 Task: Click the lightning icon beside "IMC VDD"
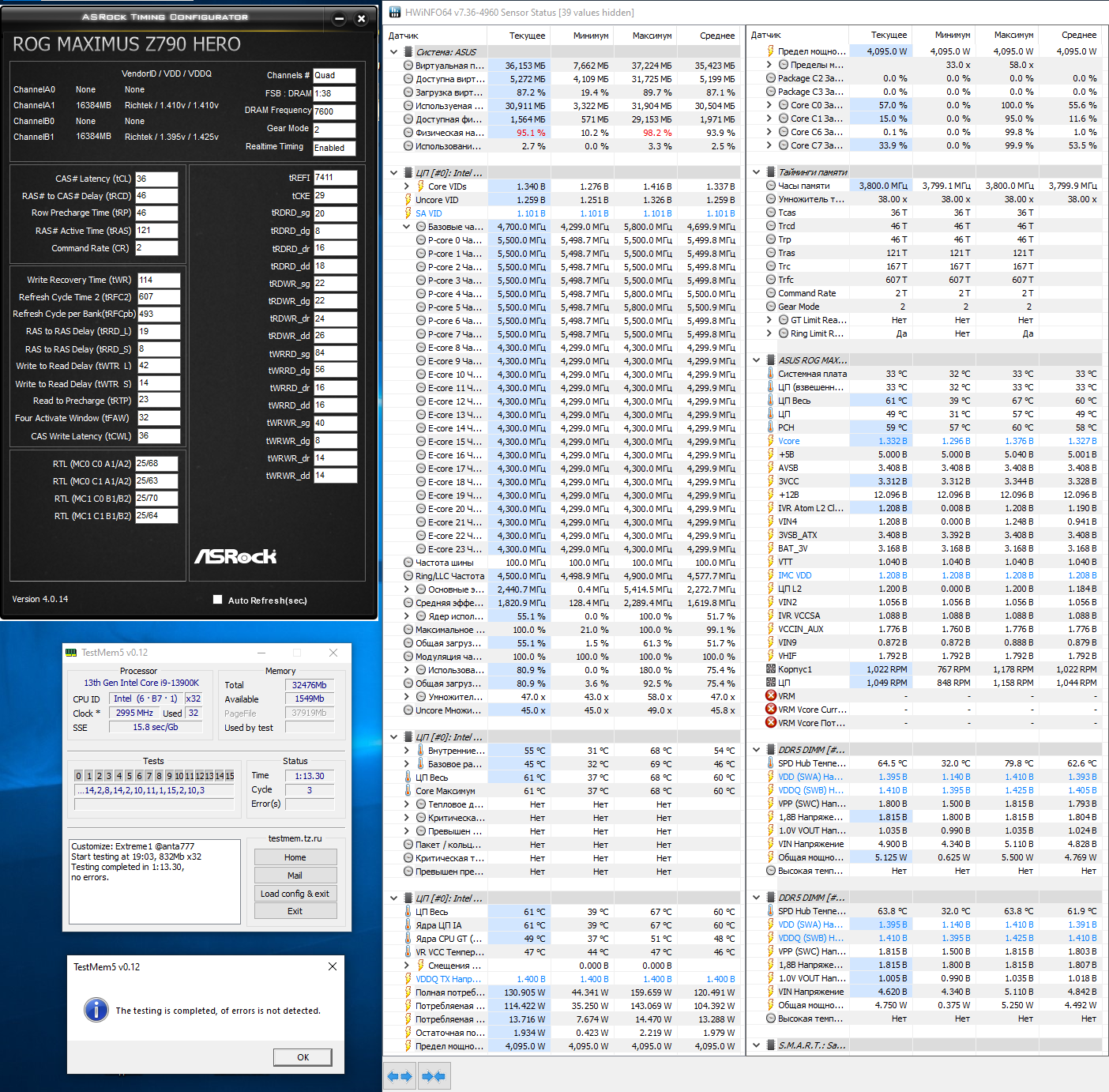click(x=771, y=575)
